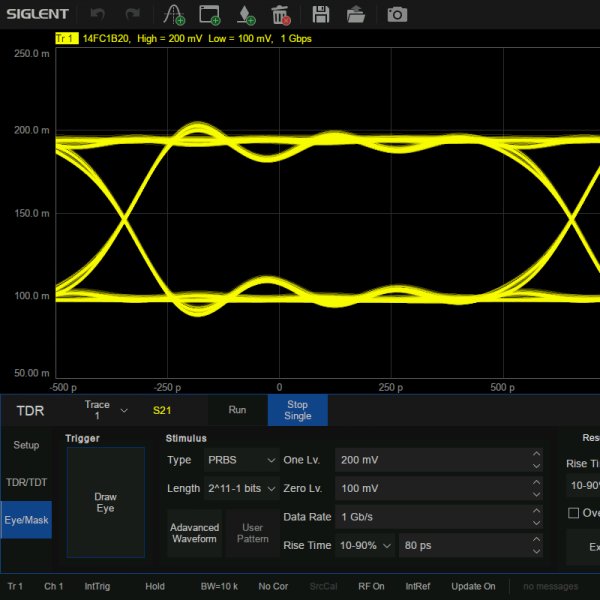Toggle Update On in status bar
This screenshot has width=600, height=600.
click(473, 586)
